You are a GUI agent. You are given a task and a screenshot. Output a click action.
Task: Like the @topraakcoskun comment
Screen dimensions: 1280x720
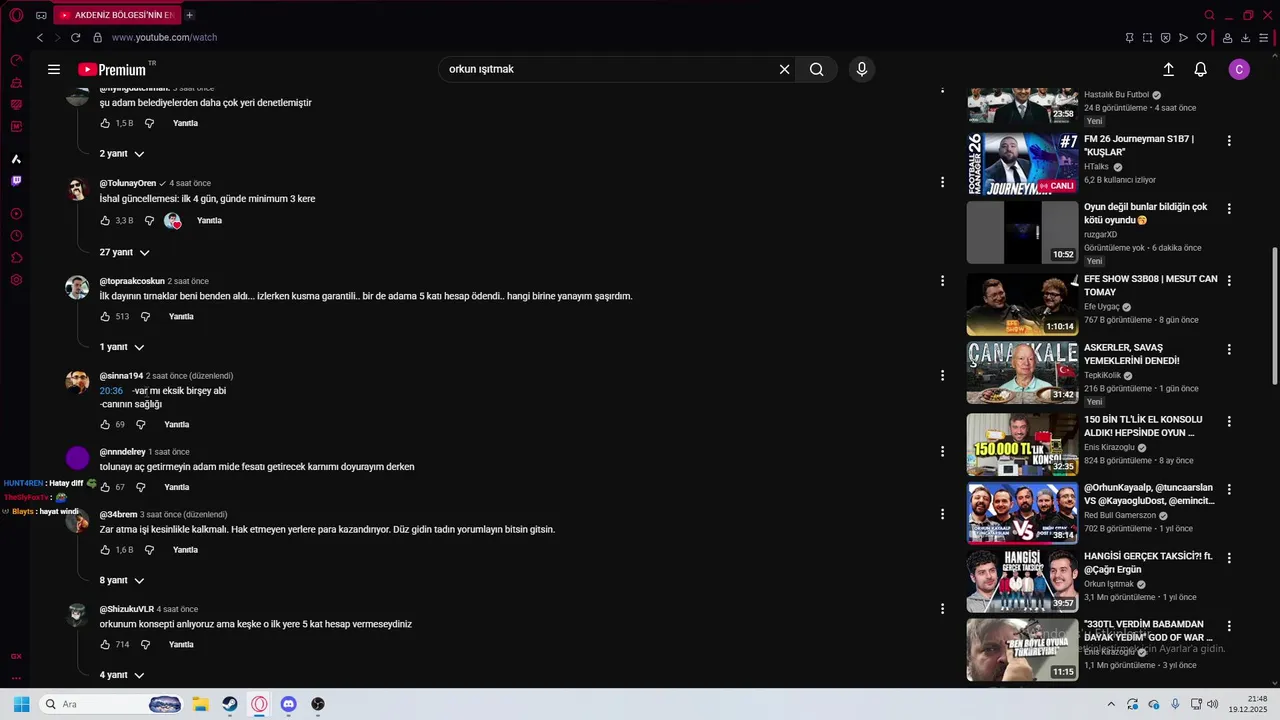click(105, 317)
